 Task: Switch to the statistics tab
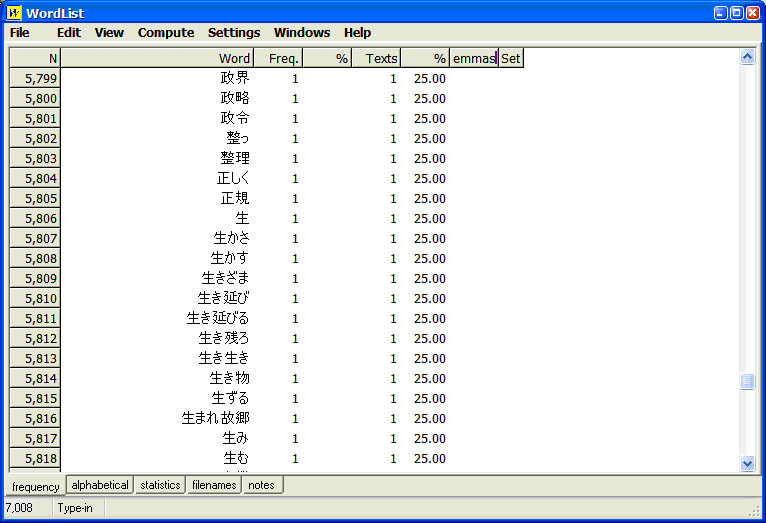(x=160, y=485)
